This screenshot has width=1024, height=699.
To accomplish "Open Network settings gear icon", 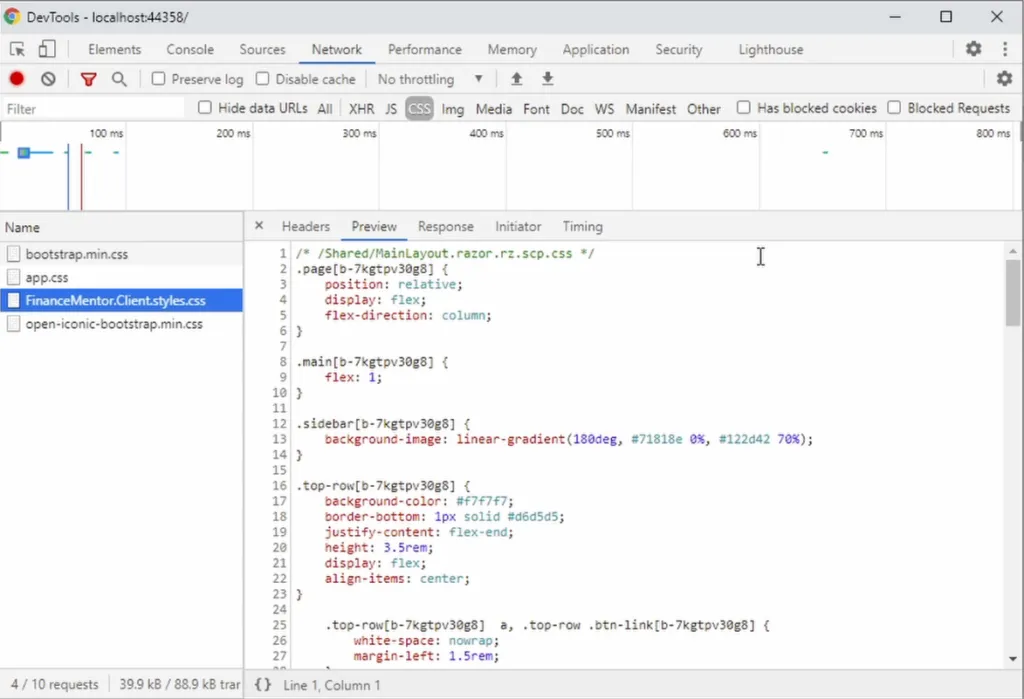I will [1004, 79].
